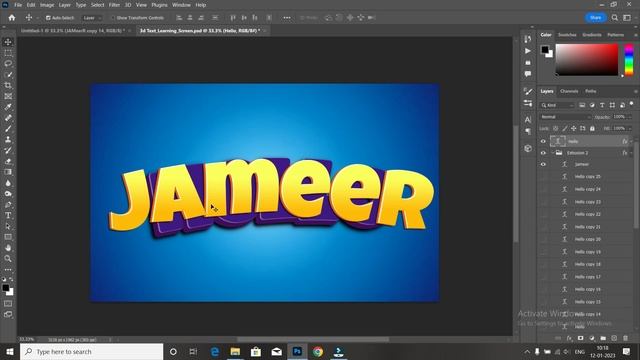The image size is (640, 360).
Task: Open the Brush Settings panel icon
Action: 528,92
